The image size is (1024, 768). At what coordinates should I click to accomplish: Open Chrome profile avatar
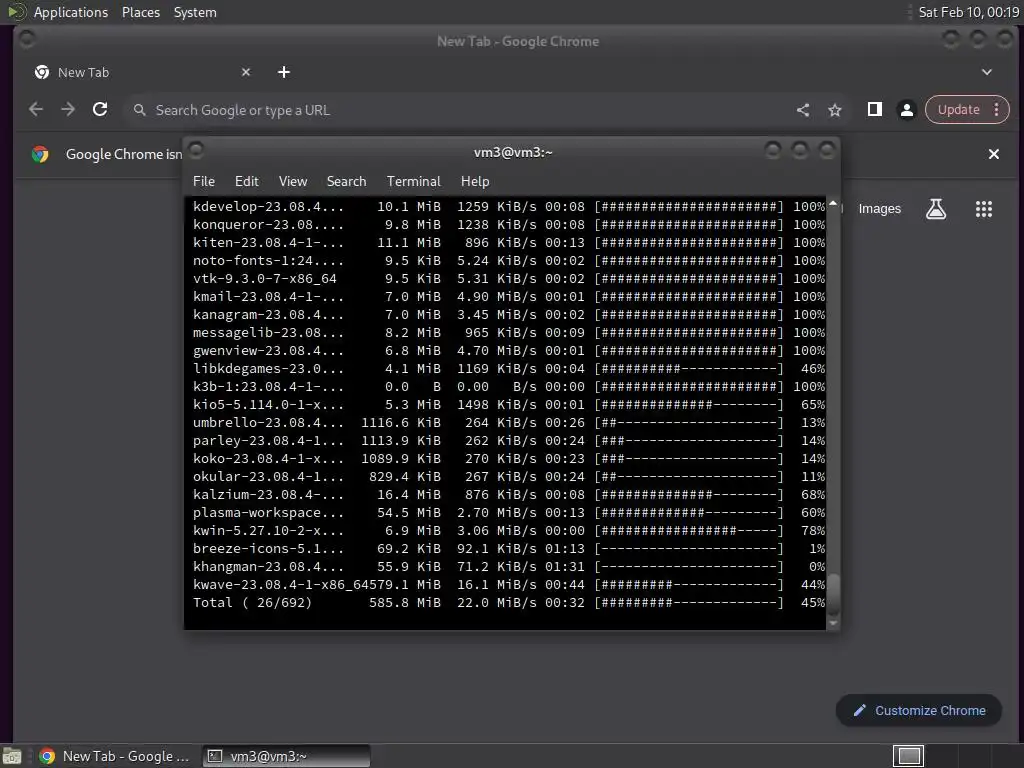click(x=906, y=110)
